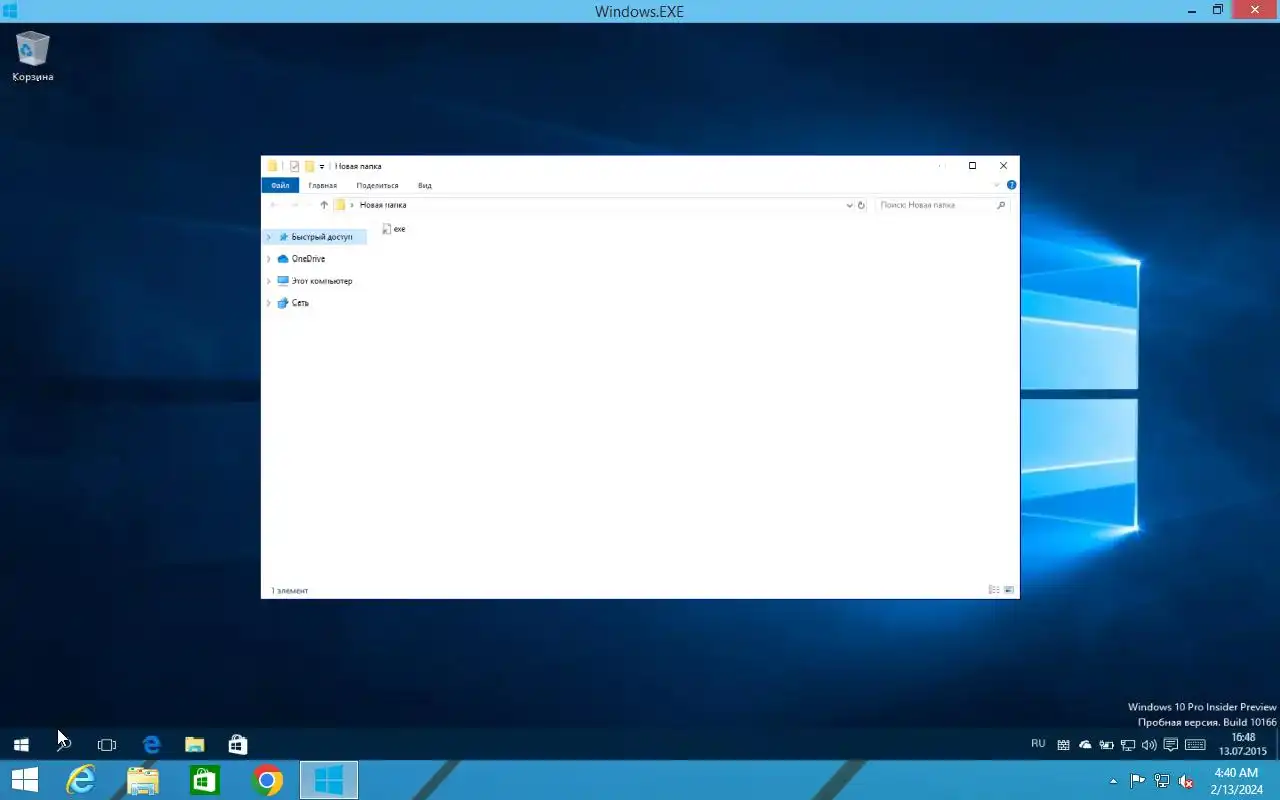The image size is (1280, 800).
Task: Open File Explorer on bottom host taskbar
Action: pos(142,780)
